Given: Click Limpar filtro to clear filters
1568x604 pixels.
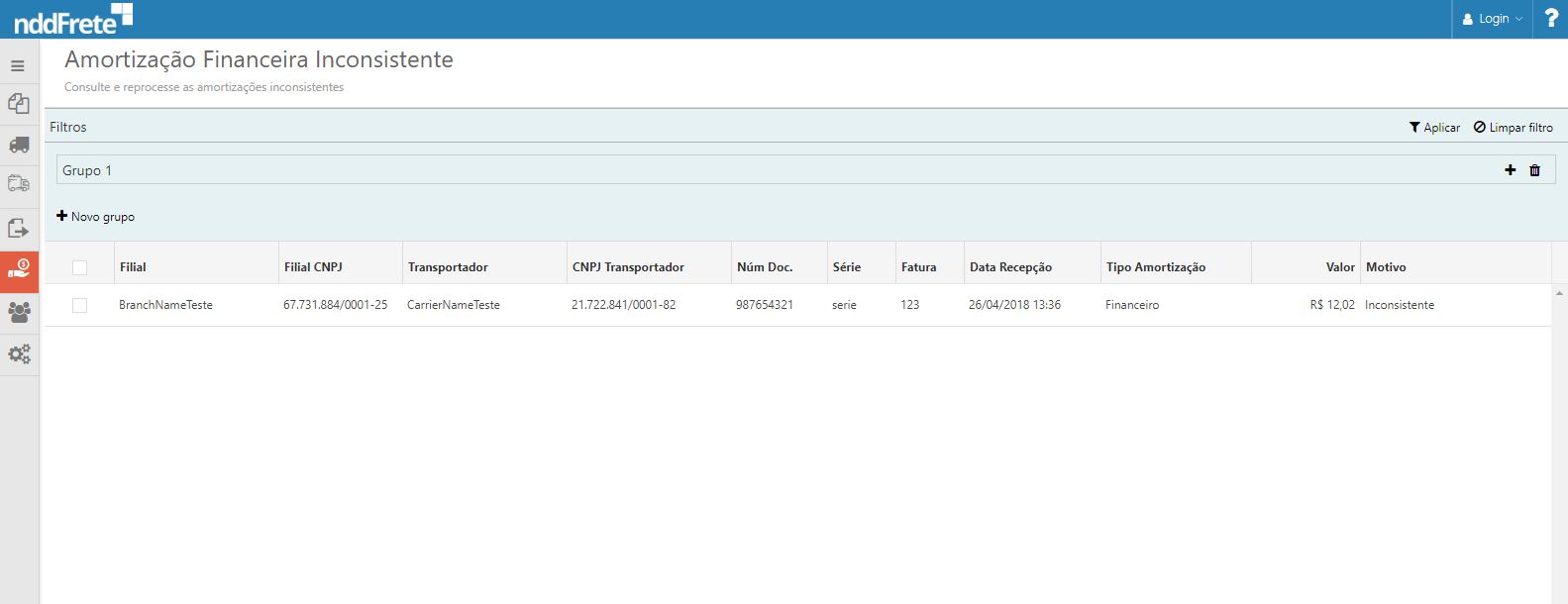Looking at the screenshot, I should point(1514,128).
